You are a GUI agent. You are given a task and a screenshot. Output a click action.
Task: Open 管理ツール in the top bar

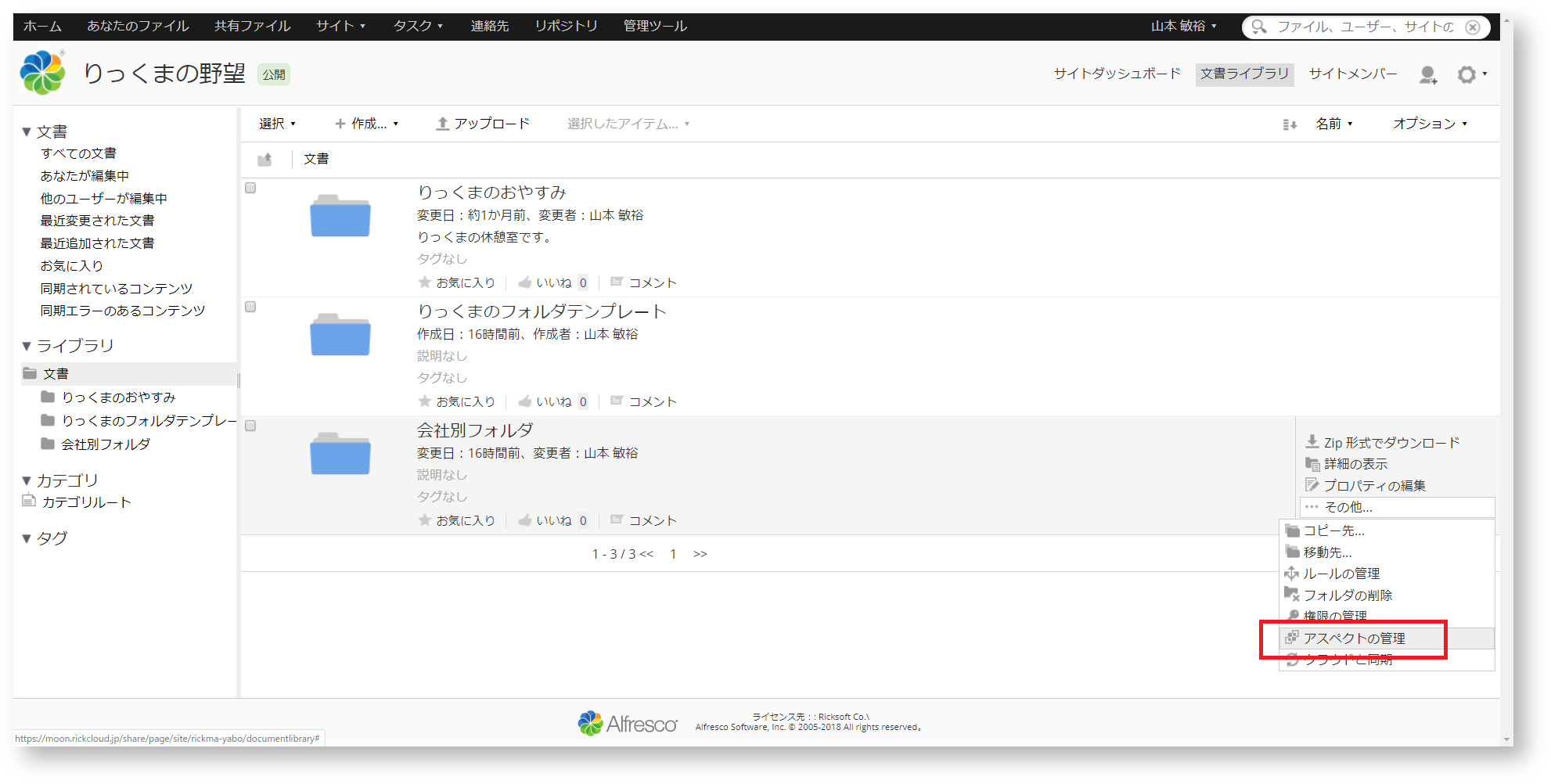click(x=655, y=26)
